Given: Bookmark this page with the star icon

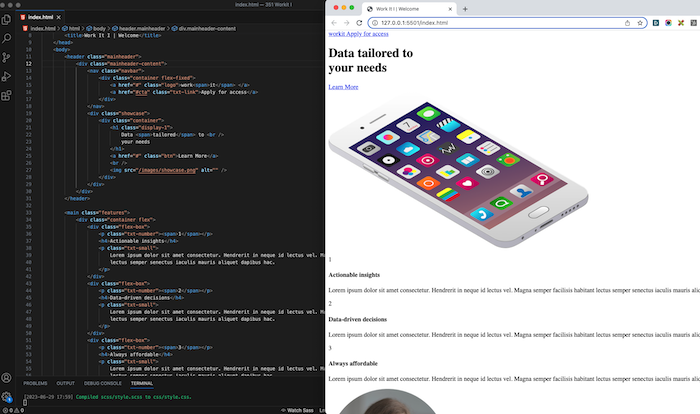Looking at the screenshot, I should [640, 23].
